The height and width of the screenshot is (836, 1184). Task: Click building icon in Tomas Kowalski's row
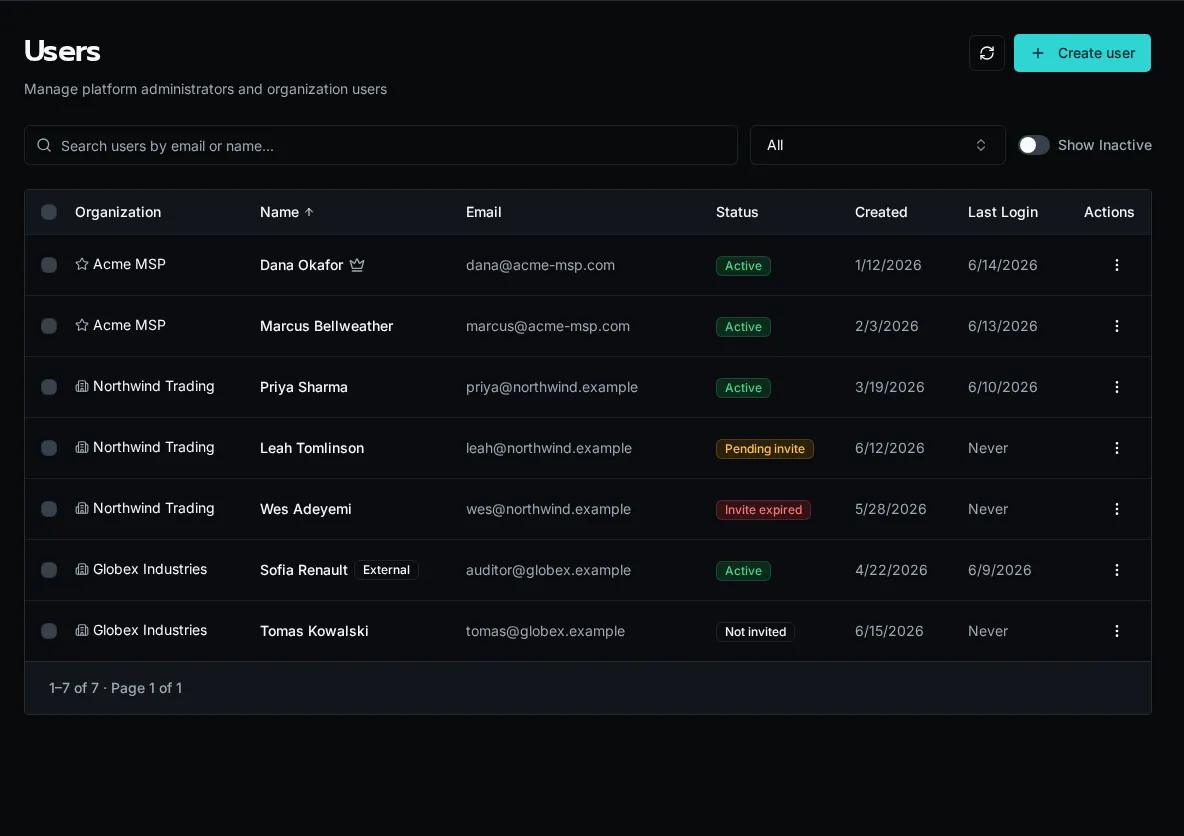point(82,630)
